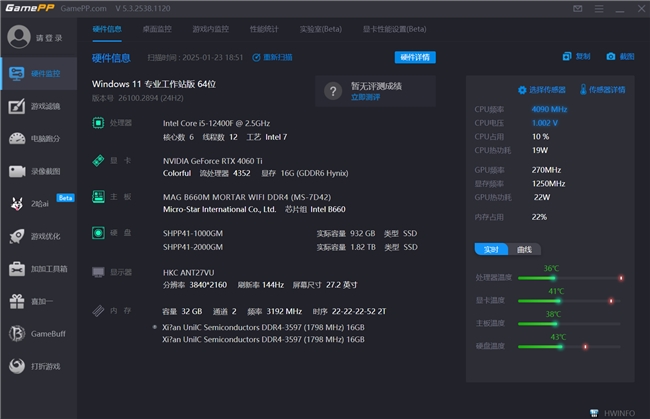The width and height of the screenshot is (650, 419).
Task: Click the 显存频率 1250MHz value
Action: pos(548,184)
